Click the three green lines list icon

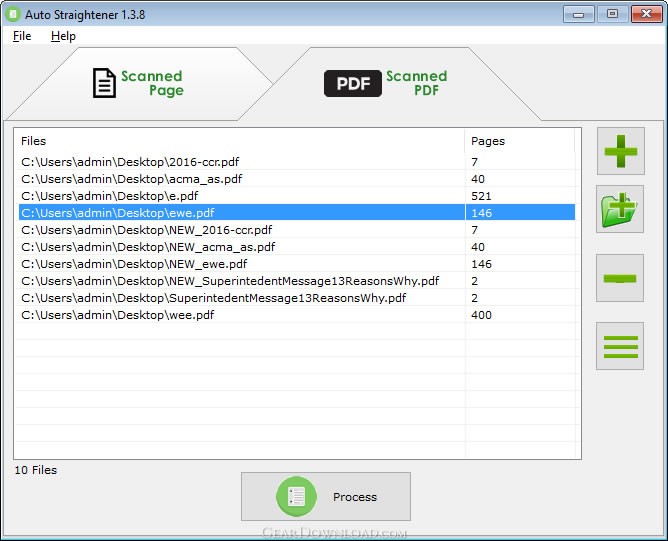pyautogui.click(x=620, y=346)
